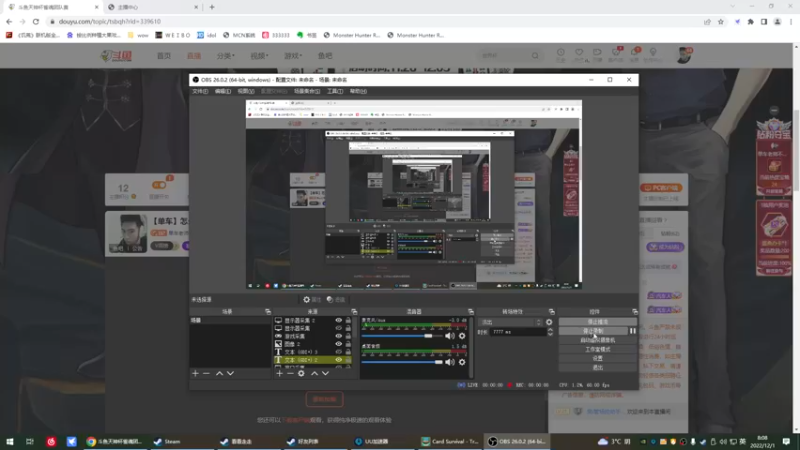Open OBS Tools menu
The width and height of the screenshot is (800, 450).
tap(335, 91)
